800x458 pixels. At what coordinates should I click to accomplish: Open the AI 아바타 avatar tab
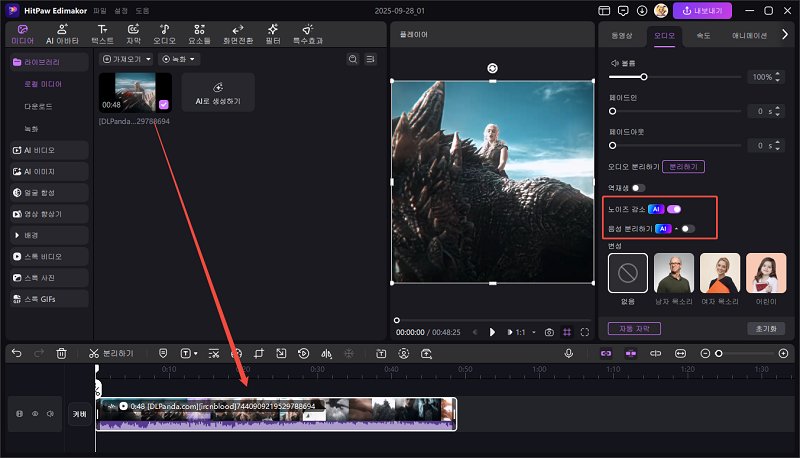coord(62,35)
